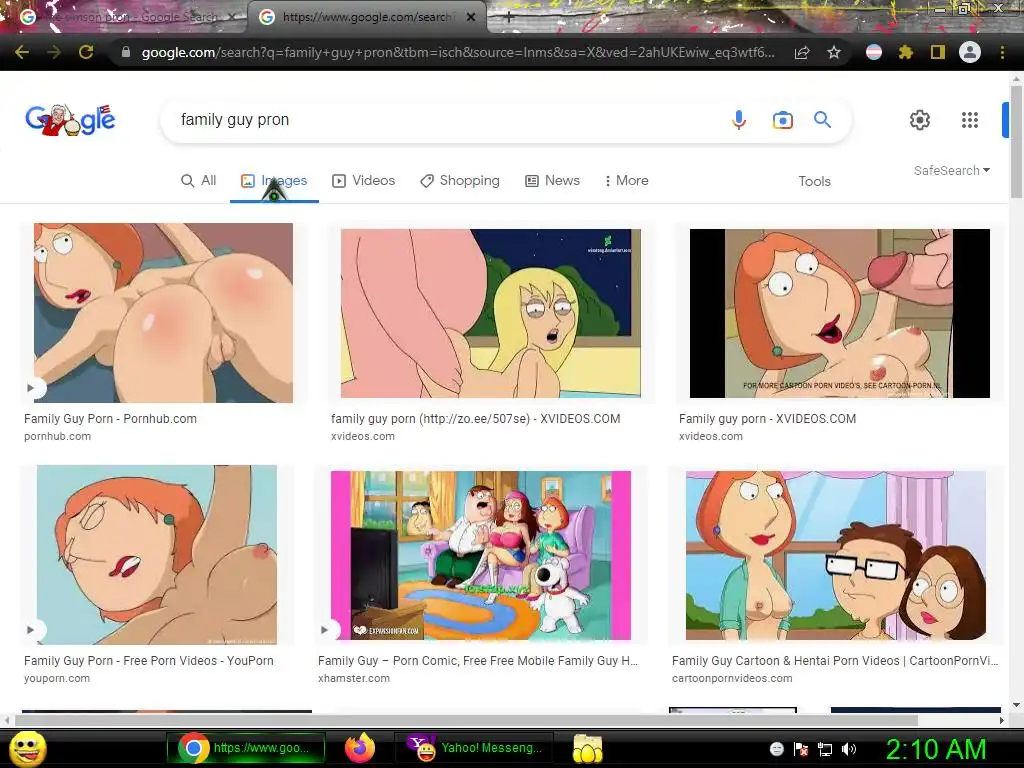Click the Google doodle logo
Image resolution: width=1024 pixels, height=768 pixels.
pyautogui.click(x=70, y=120)
